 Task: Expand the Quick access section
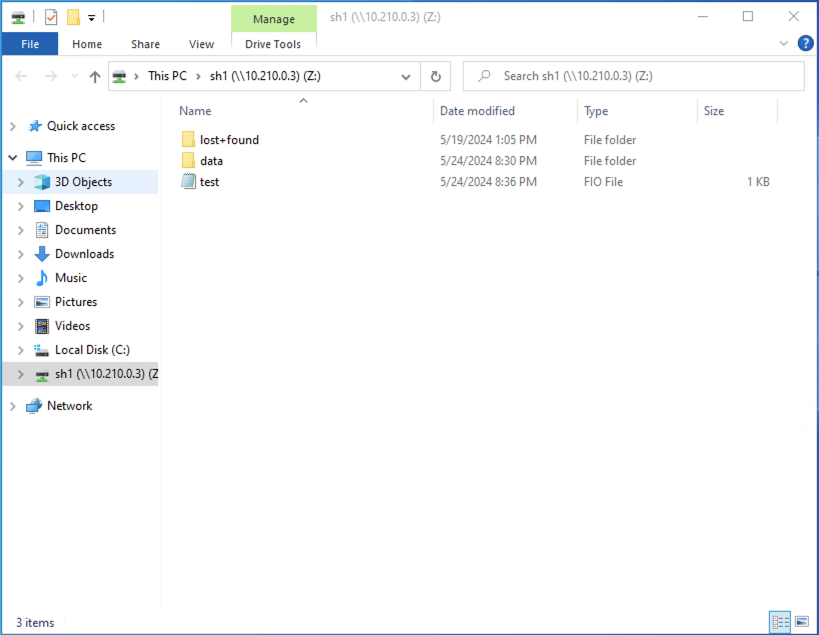13,125
